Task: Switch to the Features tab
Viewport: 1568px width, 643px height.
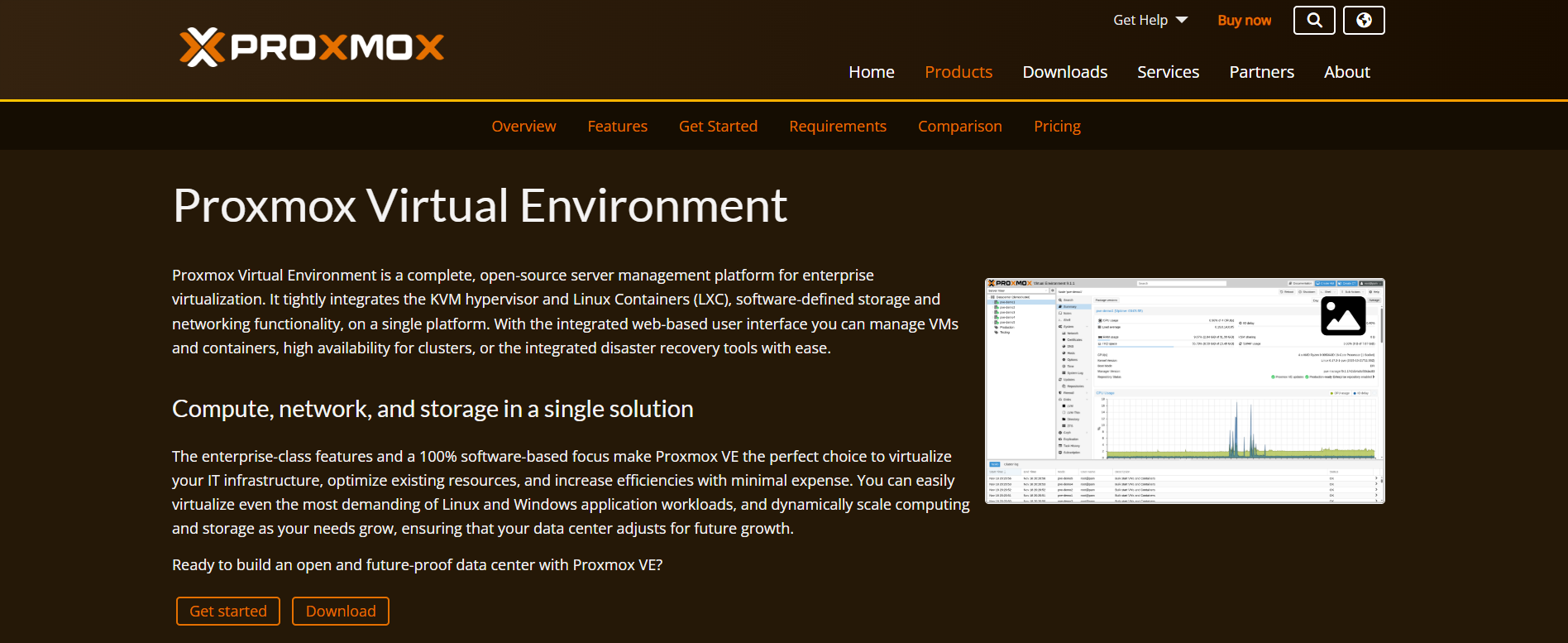Action: [x=618, y=126]
